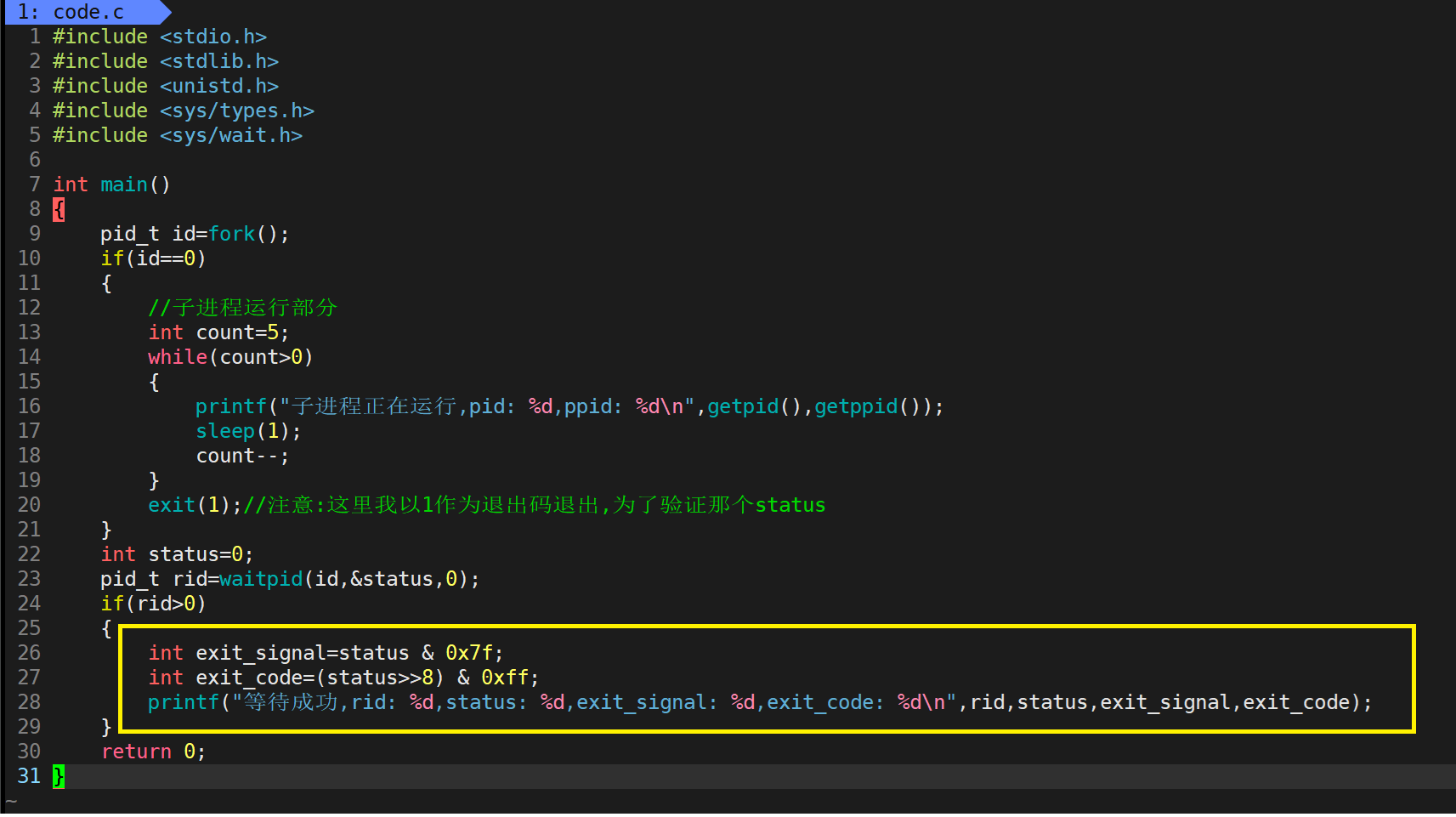Click the #include <stdlib.h> line
This screenshot has width=1456, height=817.
point(166,61)
